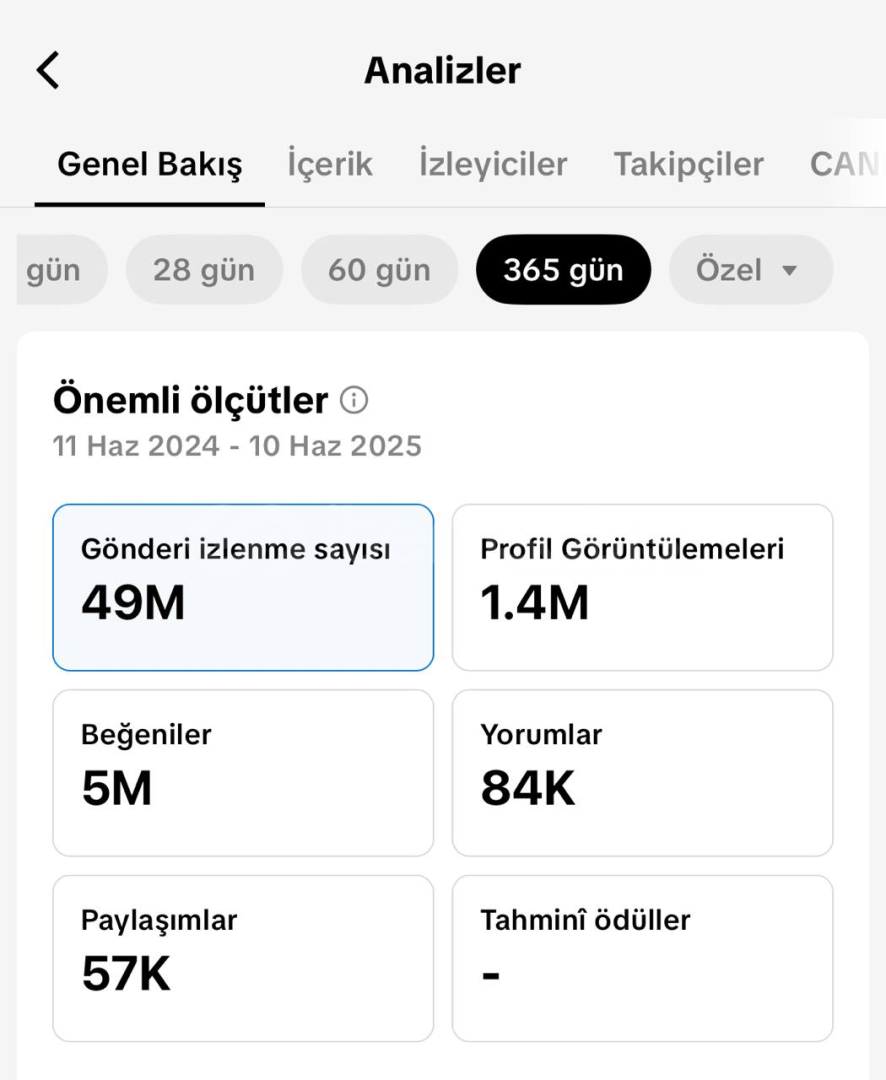This screenshot has height=1080, width=886.
Task: Select the Genel Bakış tab
Action: pos(150,165)
